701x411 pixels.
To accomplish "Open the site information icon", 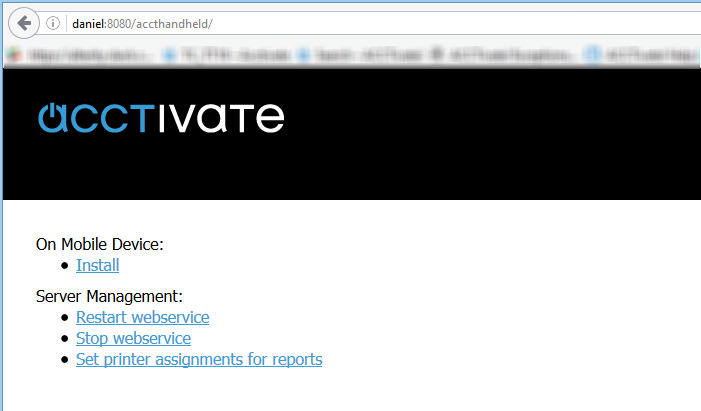I will point(53,23).
